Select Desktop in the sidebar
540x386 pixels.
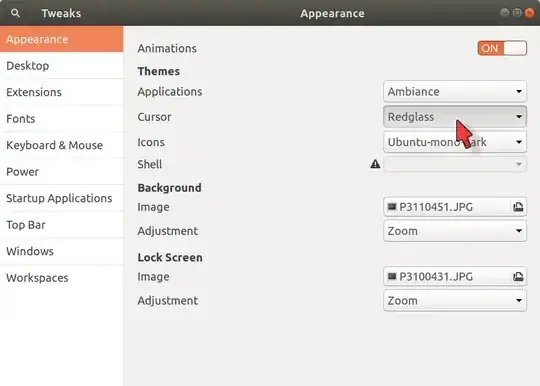62,66
